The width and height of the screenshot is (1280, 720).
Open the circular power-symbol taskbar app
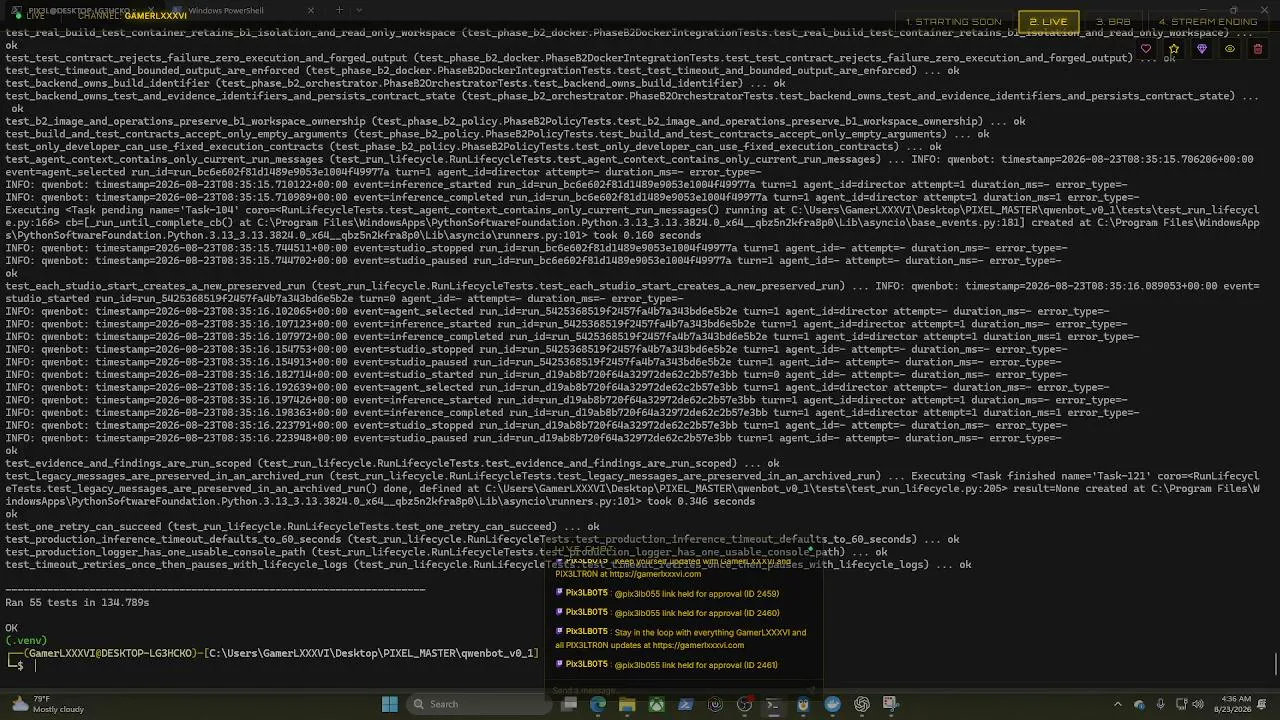(x=715, y=705)
